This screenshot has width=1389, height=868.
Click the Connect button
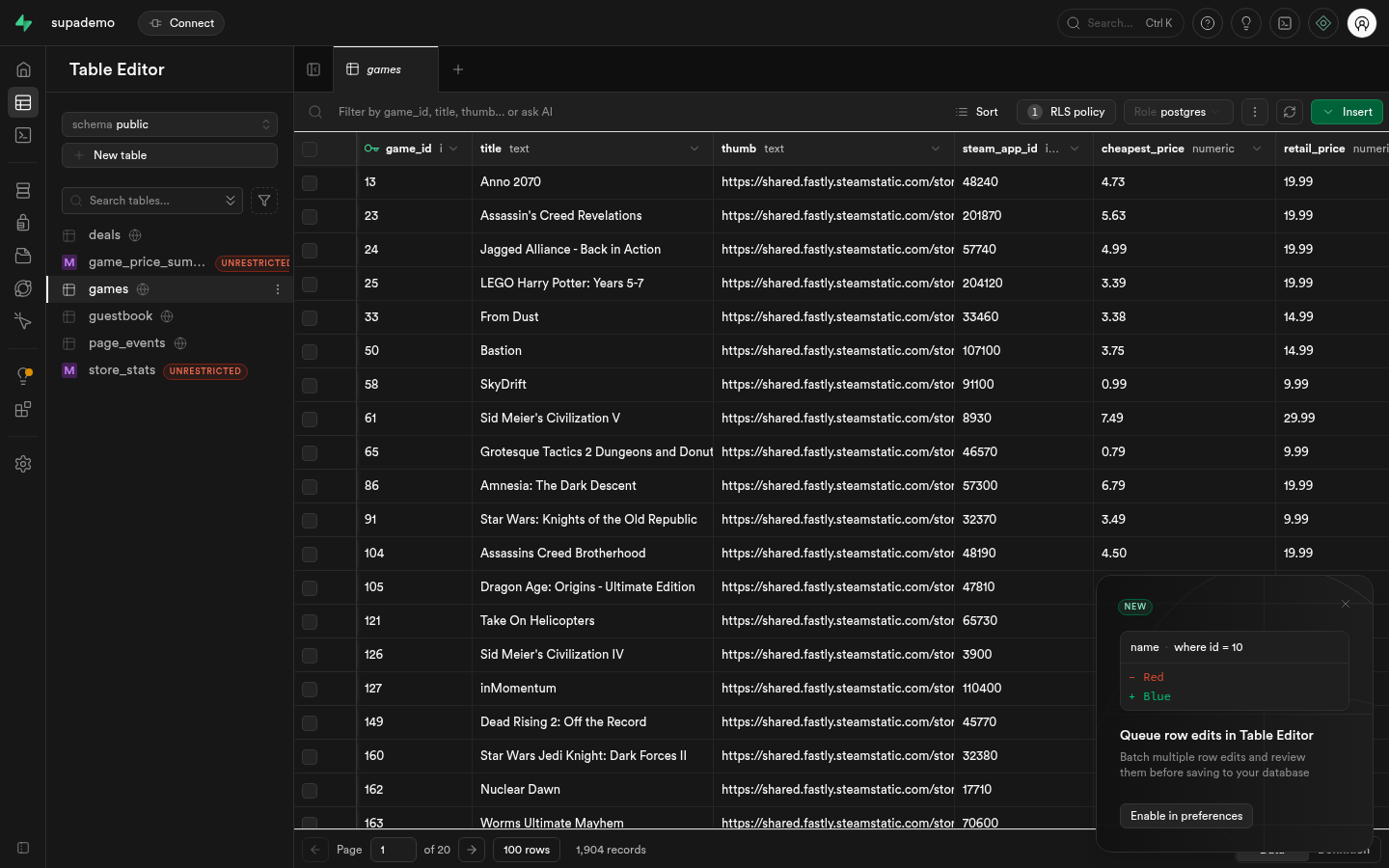[181, 23]
